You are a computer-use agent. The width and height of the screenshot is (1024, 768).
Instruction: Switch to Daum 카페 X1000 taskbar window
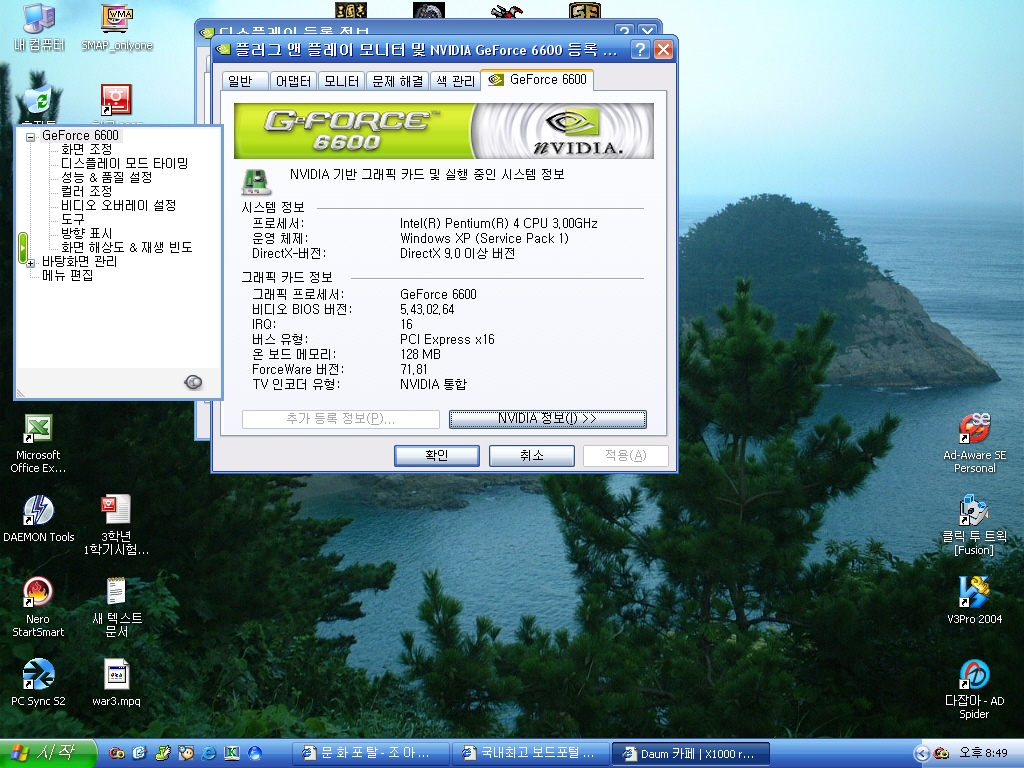[690, 754]
